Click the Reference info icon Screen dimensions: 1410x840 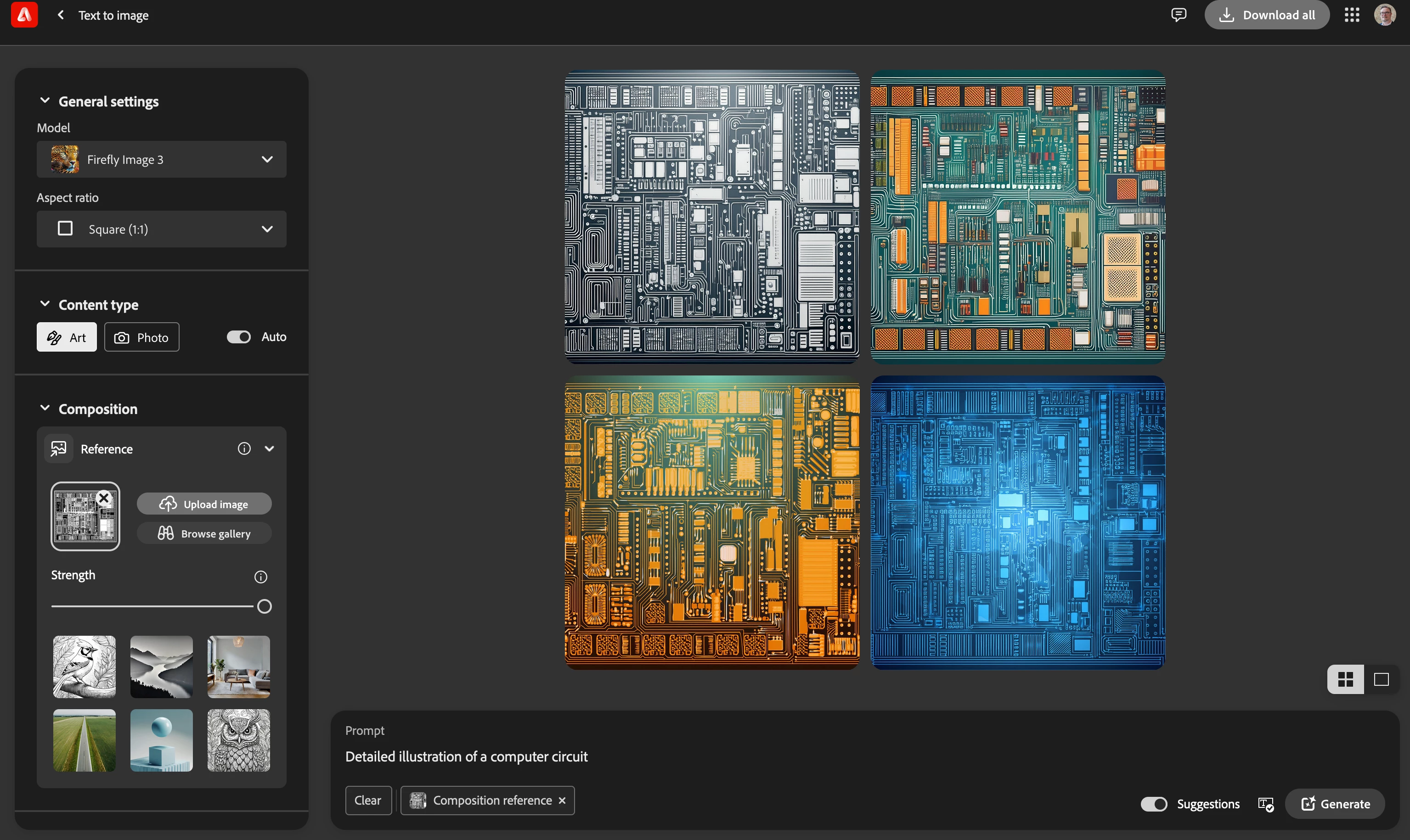244,449
